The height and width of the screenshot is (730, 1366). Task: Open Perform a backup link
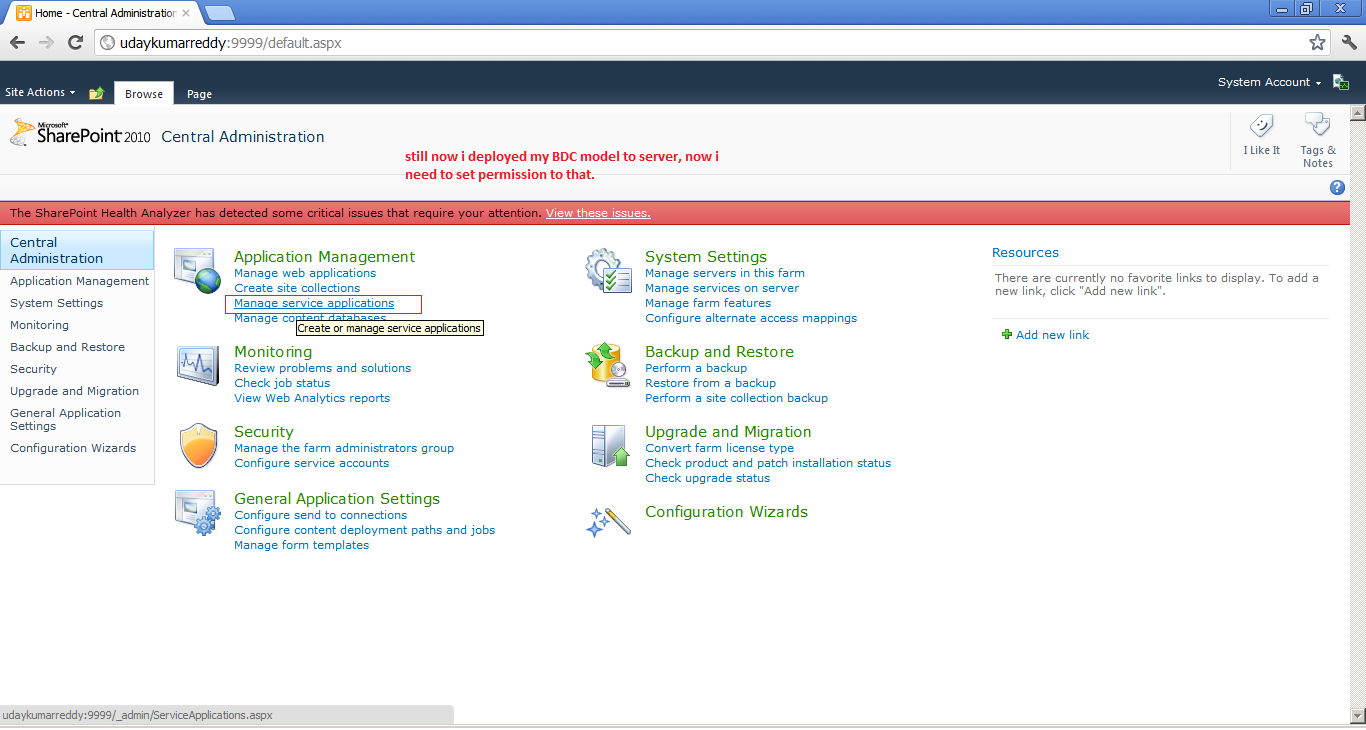tap(696, 368)
